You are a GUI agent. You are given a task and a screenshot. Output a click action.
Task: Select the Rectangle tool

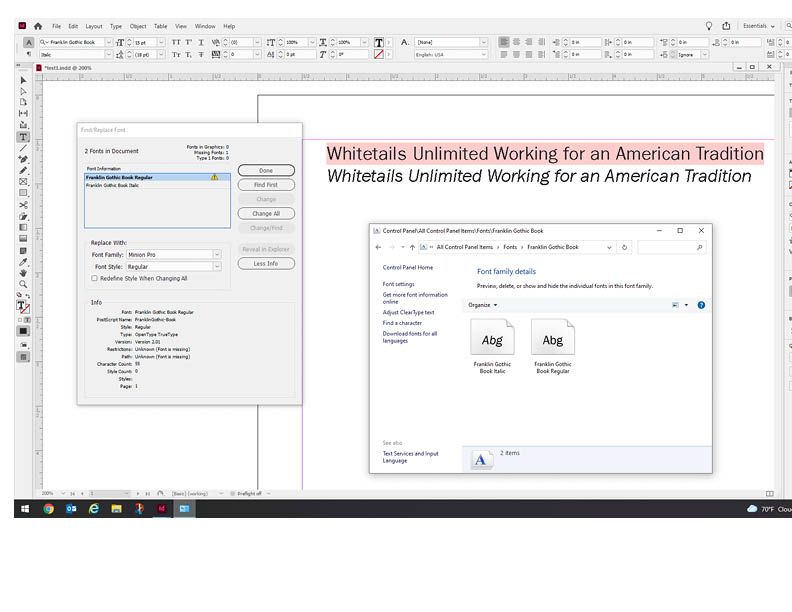tap(23, 193)
